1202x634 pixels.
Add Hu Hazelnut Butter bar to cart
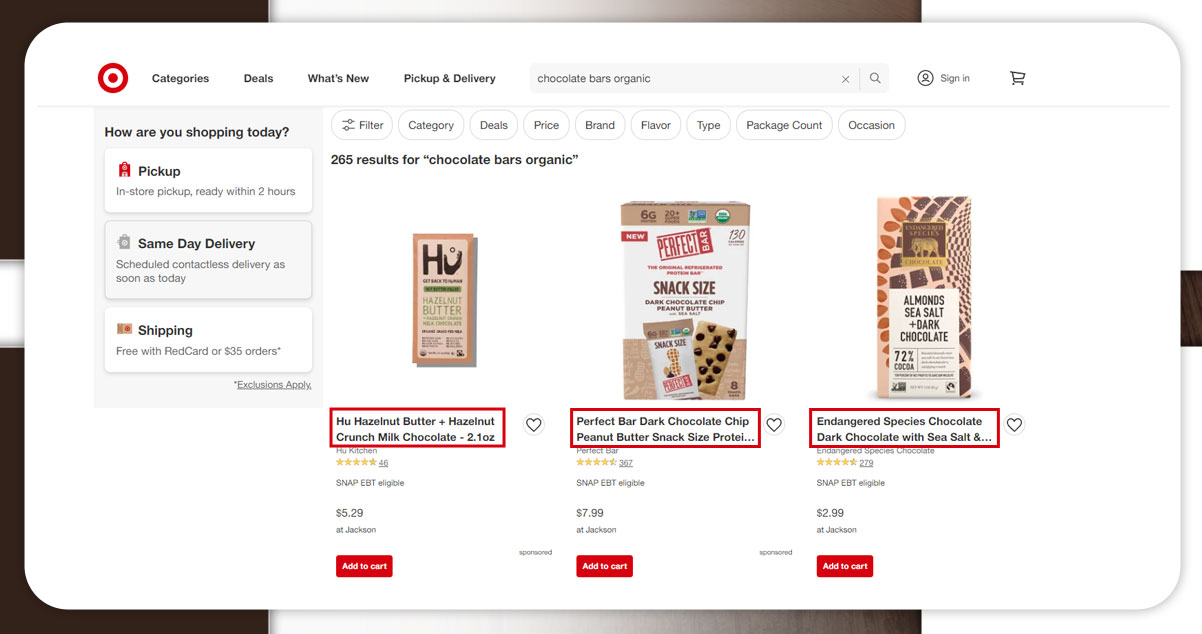pyautogui.click(x=364, y=566)
